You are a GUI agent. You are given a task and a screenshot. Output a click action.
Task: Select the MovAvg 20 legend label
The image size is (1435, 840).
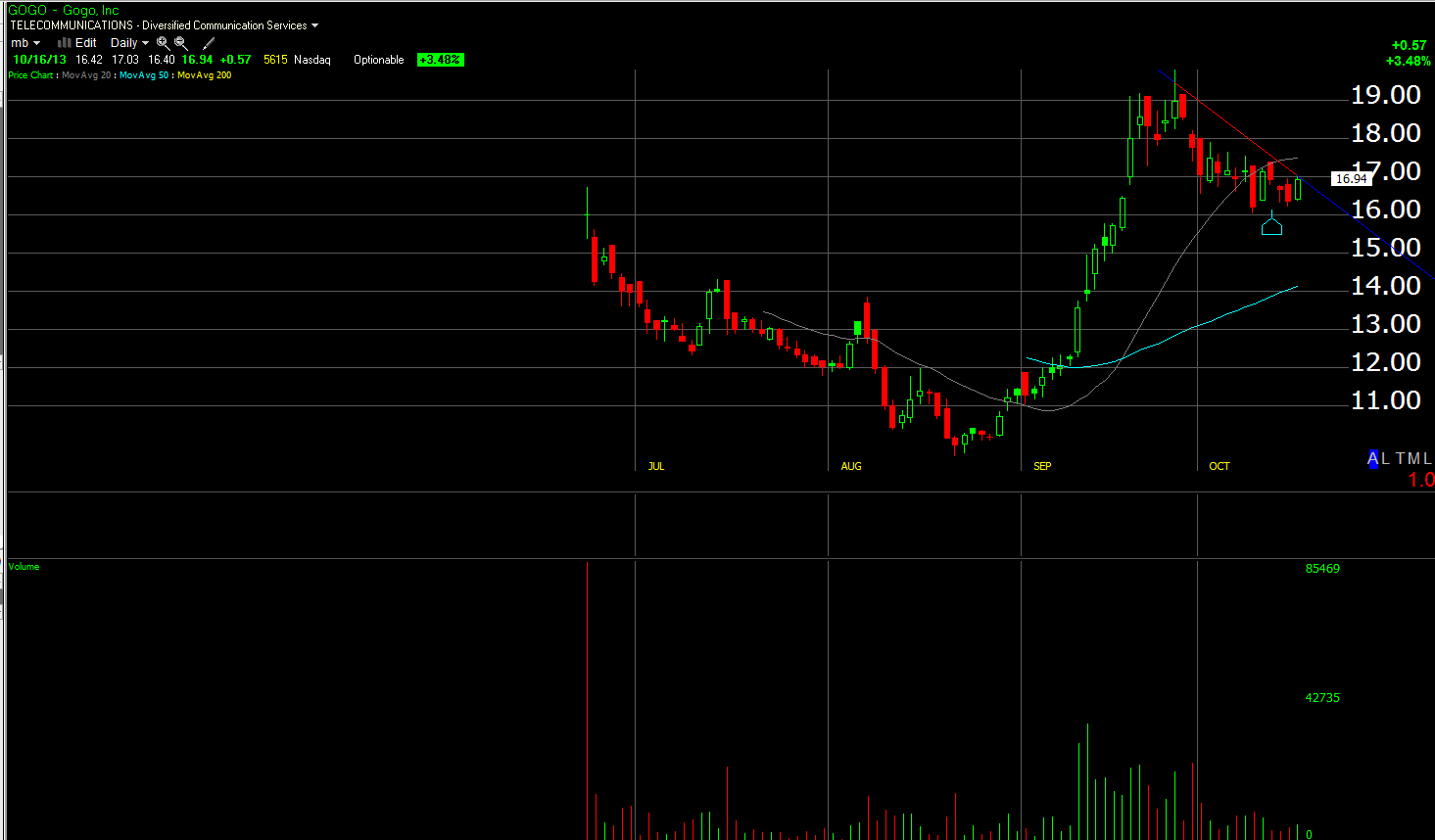86,75
